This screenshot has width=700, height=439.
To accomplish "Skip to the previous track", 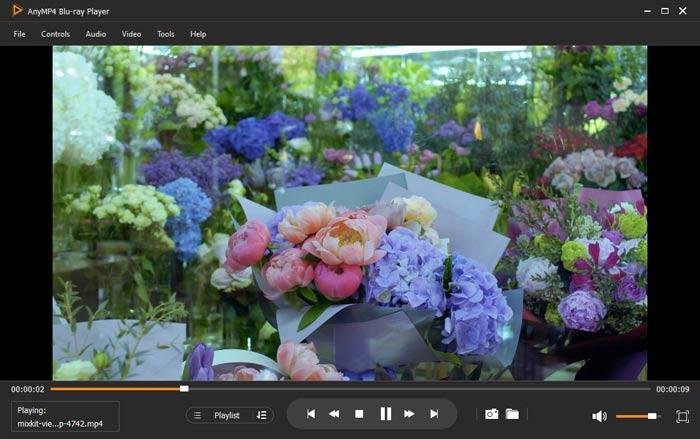I will [310, 414].
